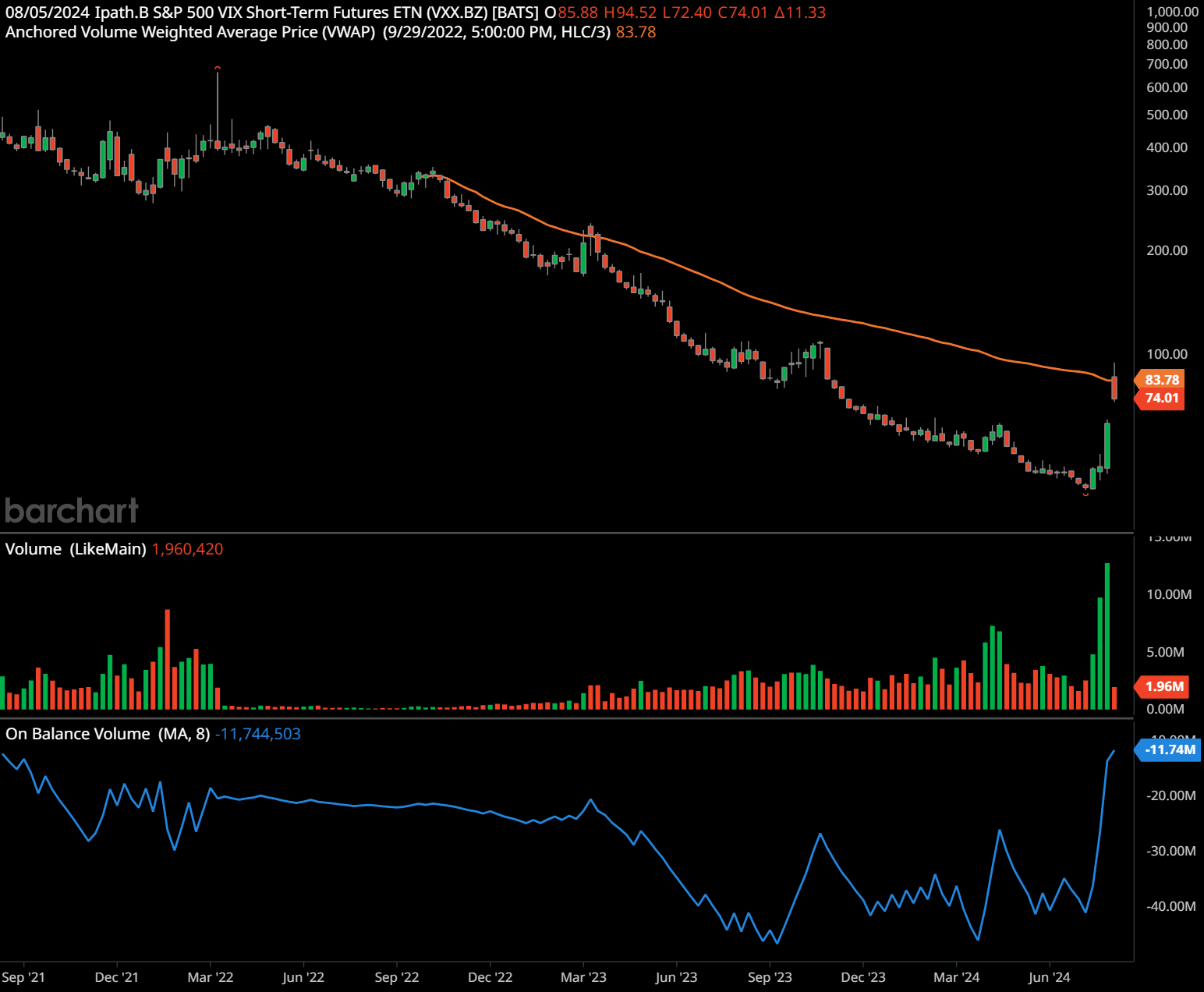This screenshot has height=992, width=1204.
Task: Click the Jun '24 date axis label
Action: (1050, 977)
